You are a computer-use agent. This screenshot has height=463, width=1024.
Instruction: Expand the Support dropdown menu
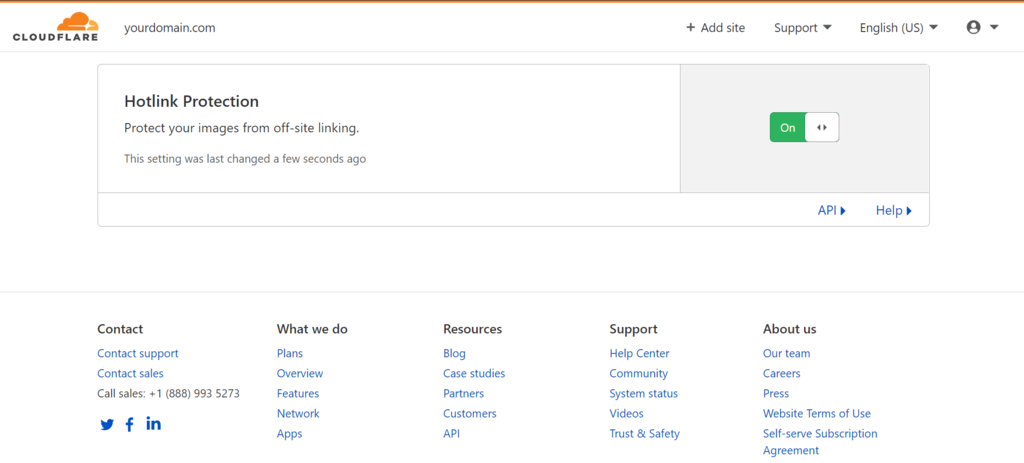802,28
